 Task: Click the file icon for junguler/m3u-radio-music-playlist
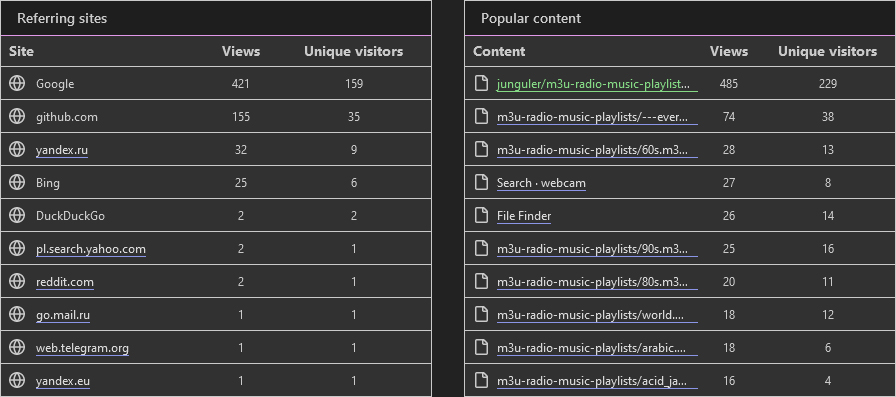point(482,83)
